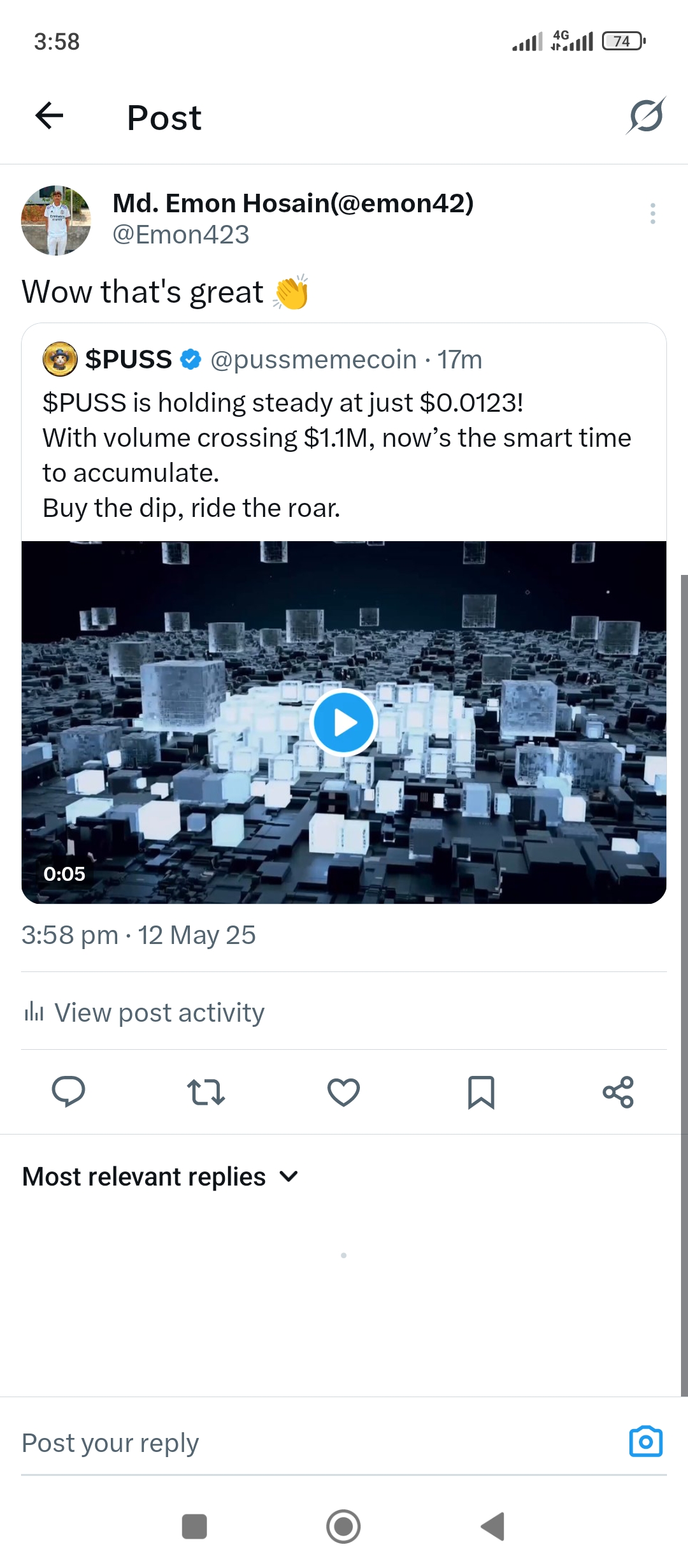Open the @Emon423 handle

(x=181, y=235)
